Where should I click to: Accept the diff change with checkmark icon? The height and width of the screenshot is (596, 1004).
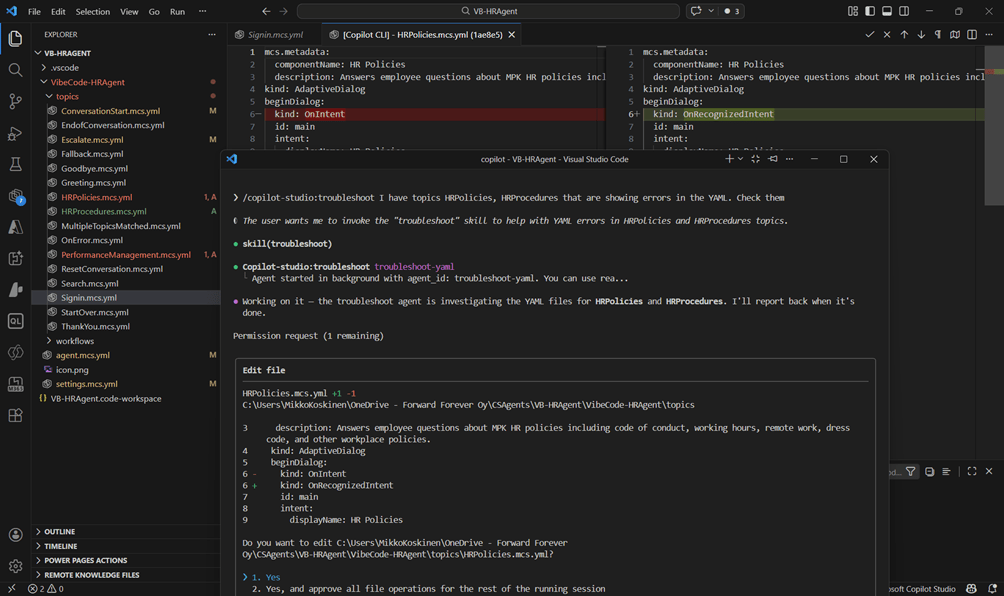coord(870,34)
